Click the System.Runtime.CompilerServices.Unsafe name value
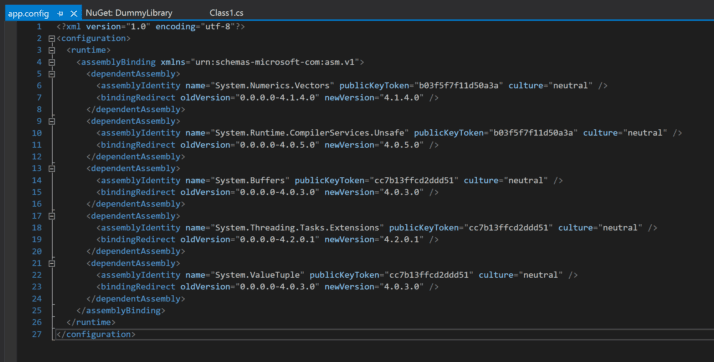Viewport: 714px width, 362px height. point(309,133)
